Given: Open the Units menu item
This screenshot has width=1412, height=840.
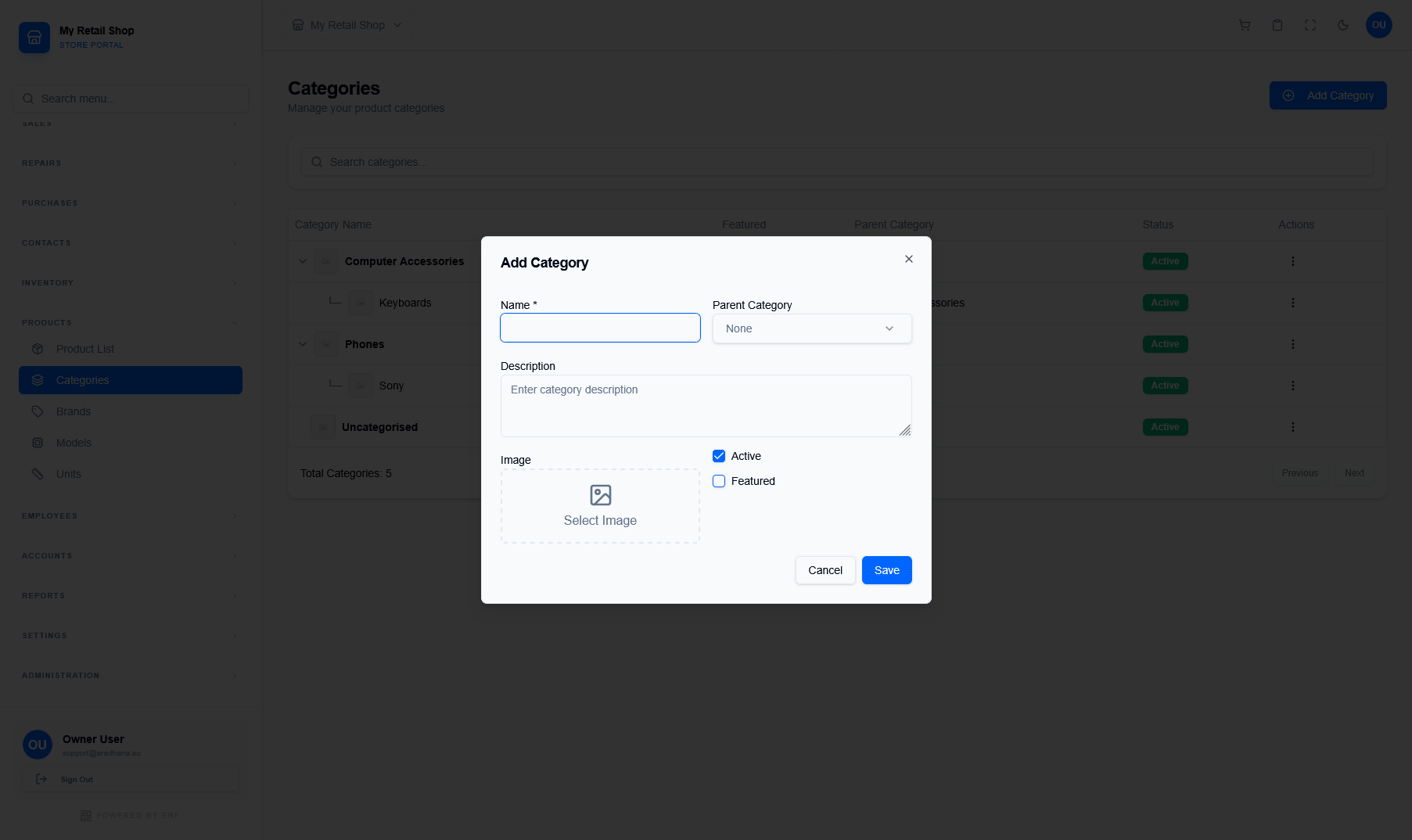Looking at the screenshot, I should 131,474.
